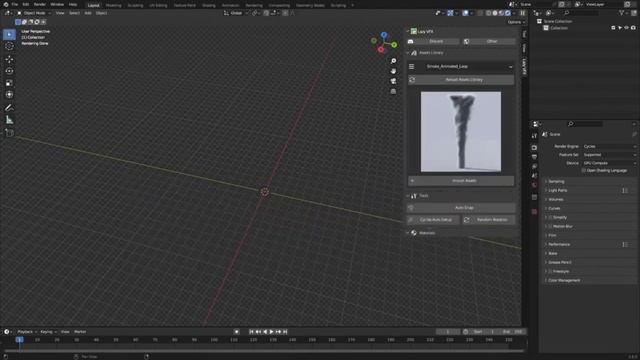Select the Select Box tool
Viewport: 640px width, 360px height.
[x=9, y=35]
